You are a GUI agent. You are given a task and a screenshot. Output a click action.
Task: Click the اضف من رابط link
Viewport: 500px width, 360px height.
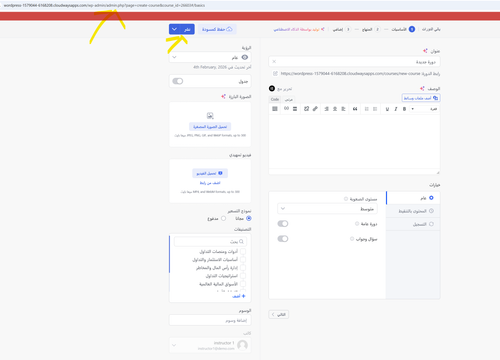pos(210,183)
